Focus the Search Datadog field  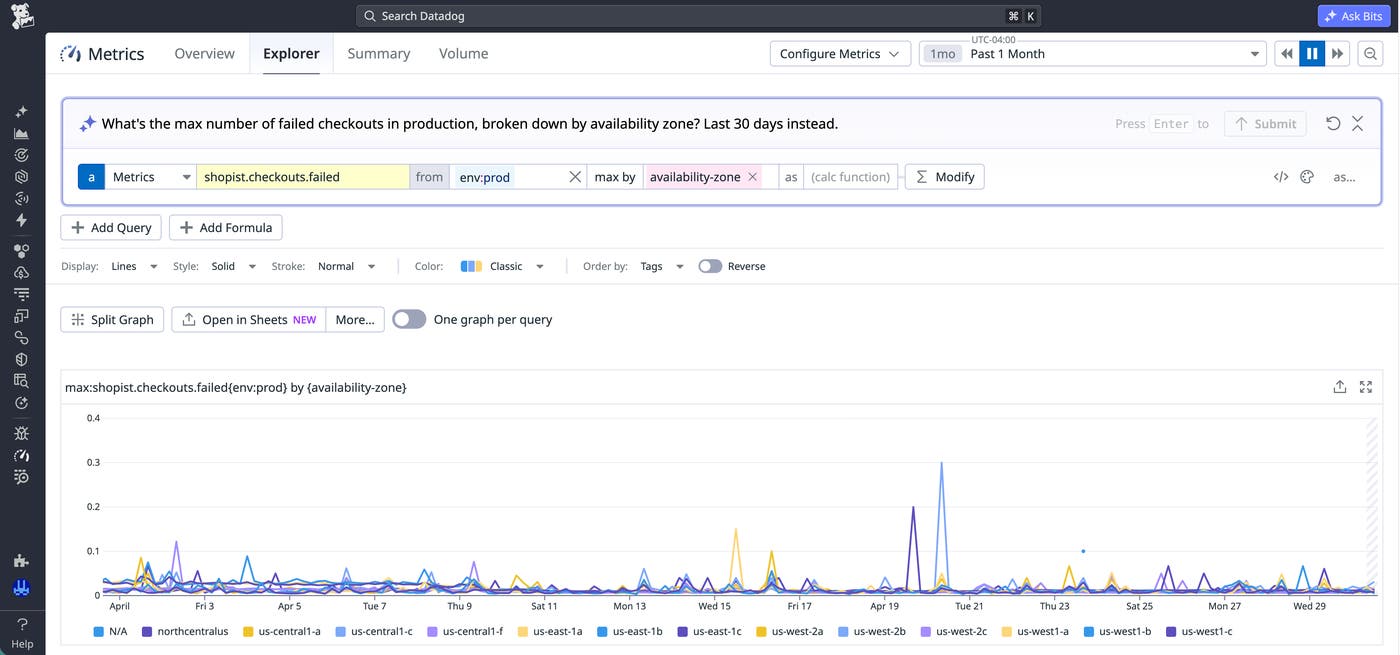[x=698, y=16]
